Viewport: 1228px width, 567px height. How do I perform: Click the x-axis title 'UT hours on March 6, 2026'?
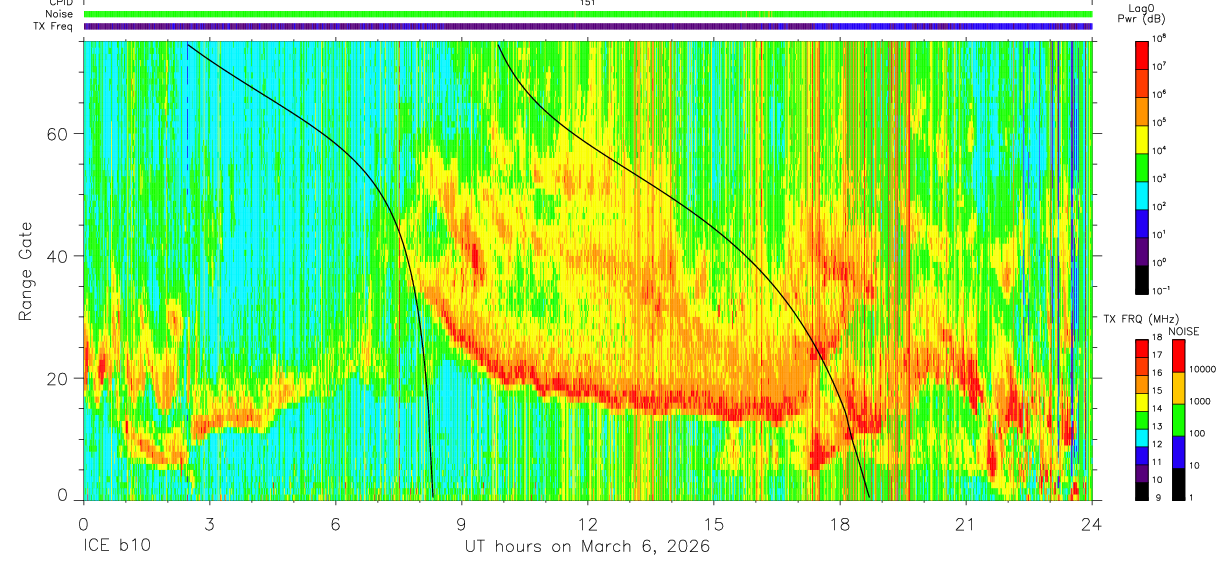587,547
